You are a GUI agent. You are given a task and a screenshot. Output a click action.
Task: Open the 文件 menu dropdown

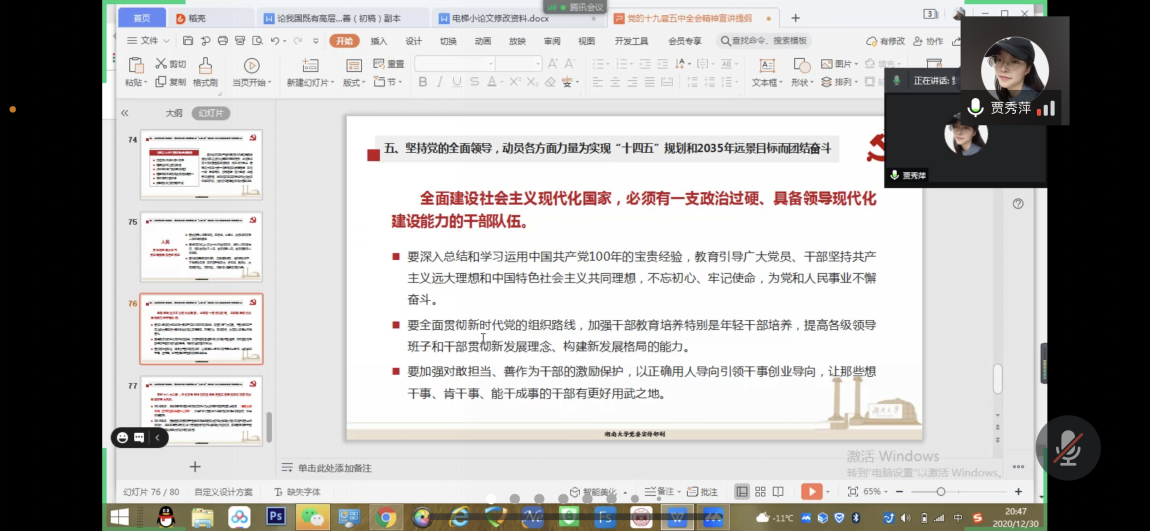[x=147, y=41]
